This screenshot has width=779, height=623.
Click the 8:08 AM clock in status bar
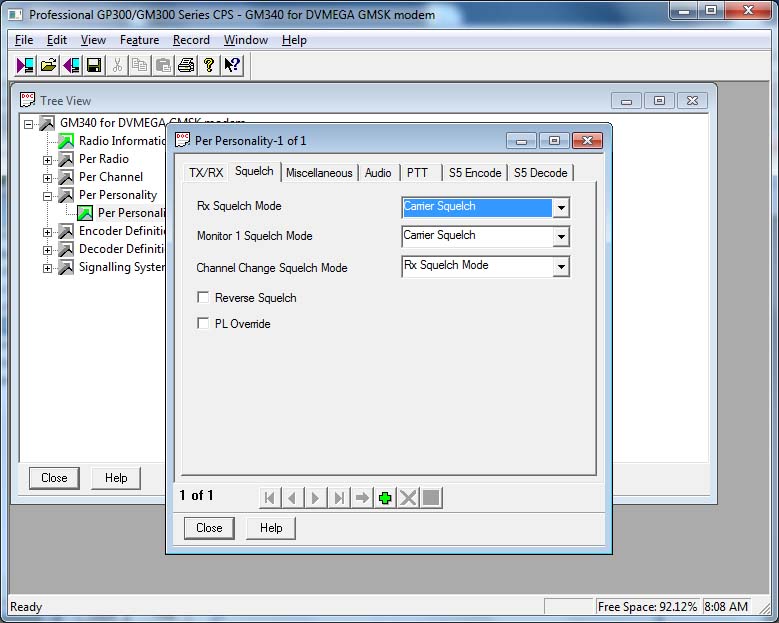pos(726,607)
